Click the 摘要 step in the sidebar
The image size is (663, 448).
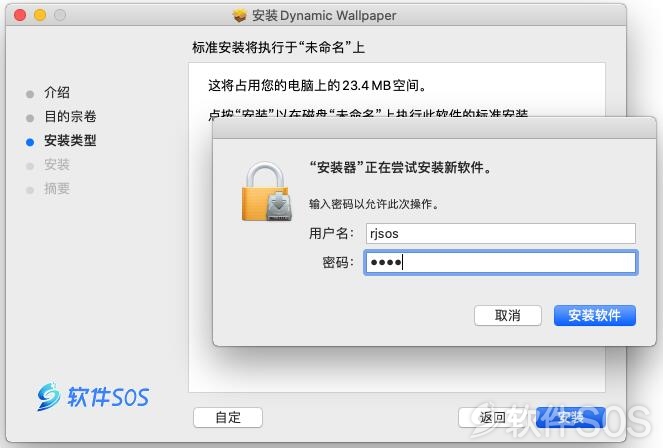pos(57,188)
